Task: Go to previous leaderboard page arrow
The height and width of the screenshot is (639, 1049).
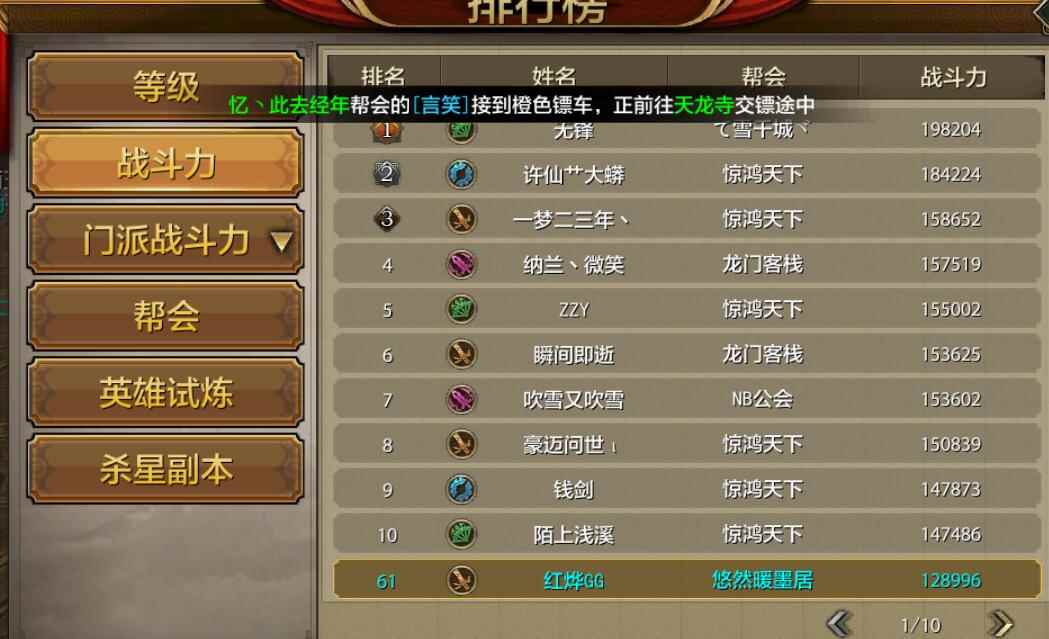Action: [840, 624]
